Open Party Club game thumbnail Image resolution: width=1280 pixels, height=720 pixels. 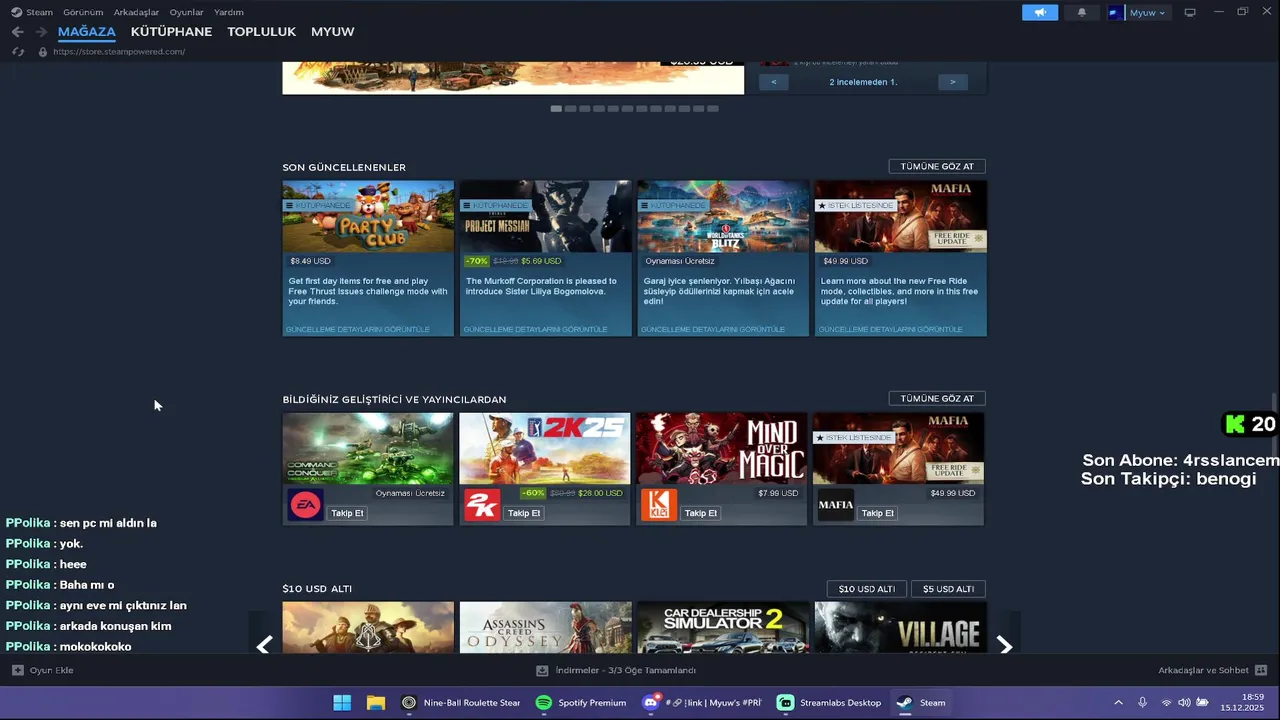tap(368, 216)
